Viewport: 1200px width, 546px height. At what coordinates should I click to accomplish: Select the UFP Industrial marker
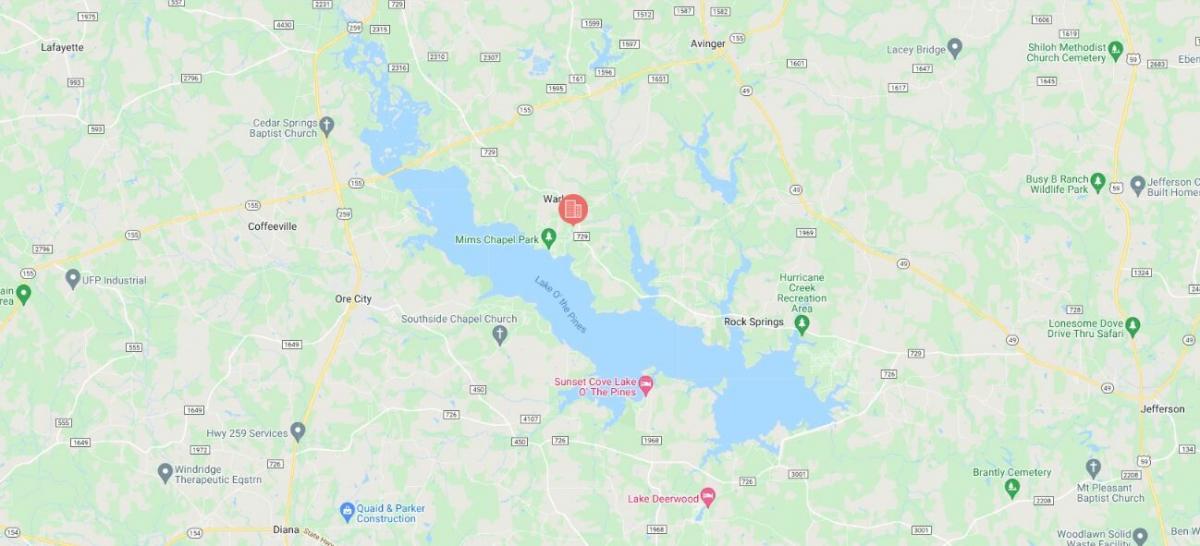(x=72, y=278)
